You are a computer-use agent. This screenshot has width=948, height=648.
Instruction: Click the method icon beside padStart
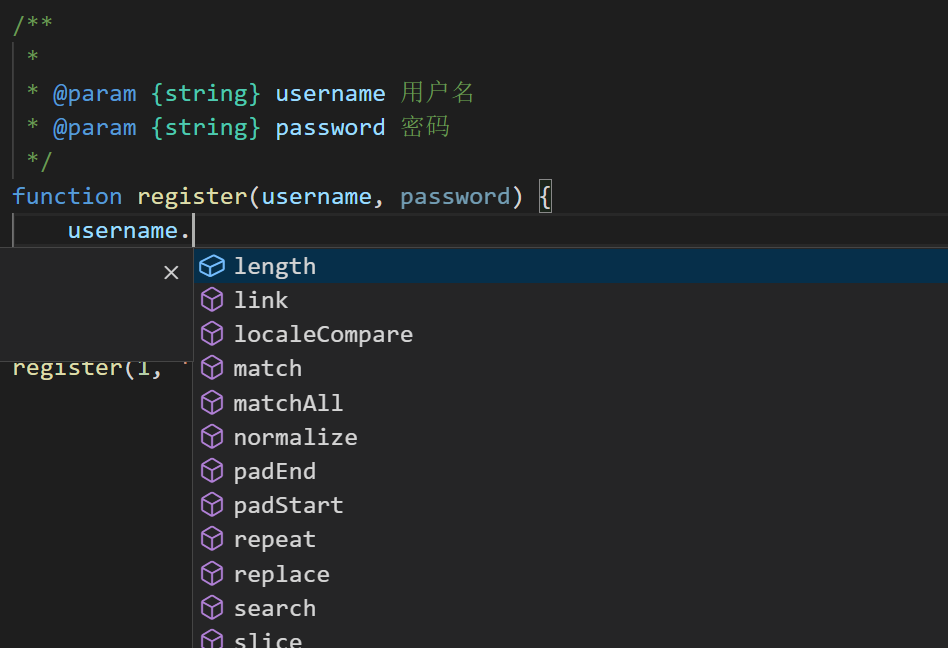tap(212, 505)
